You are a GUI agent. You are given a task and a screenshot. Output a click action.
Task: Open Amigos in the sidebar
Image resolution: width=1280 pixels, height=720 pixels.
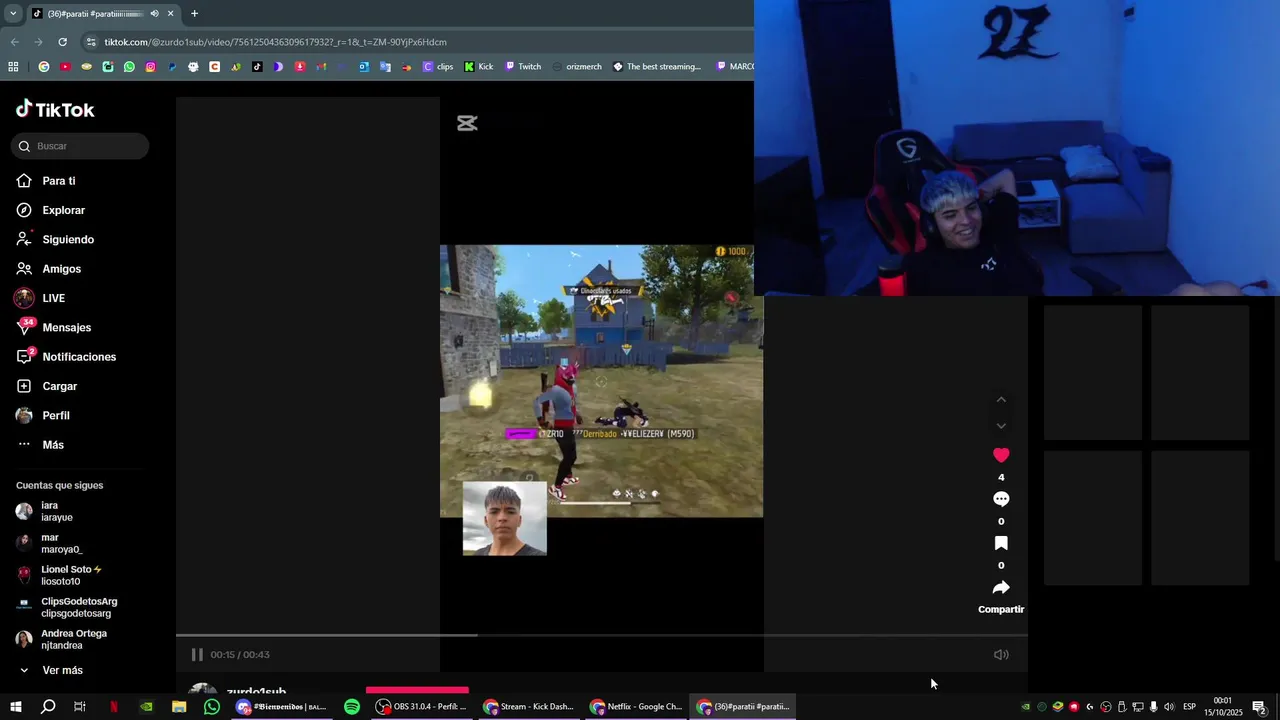(49, 269)
